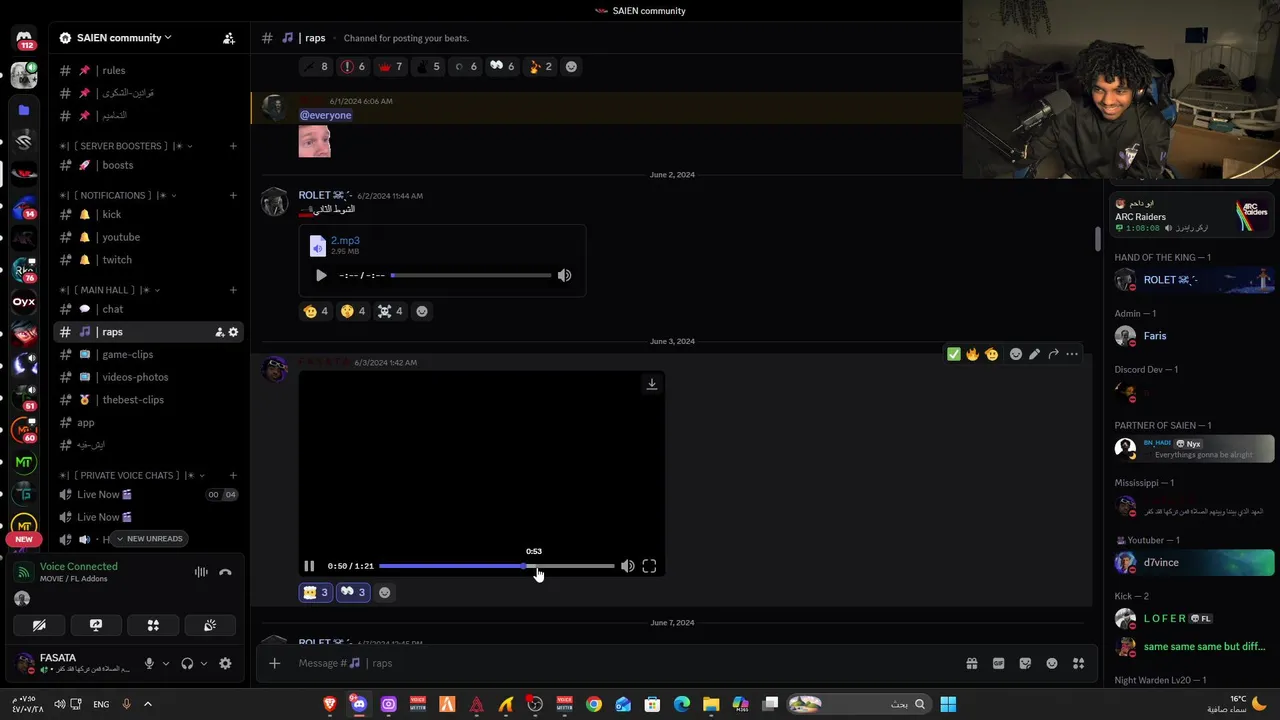The image size is (1280, 720).
Task: Open User Settings gear
Action: [x=225, y=663]
